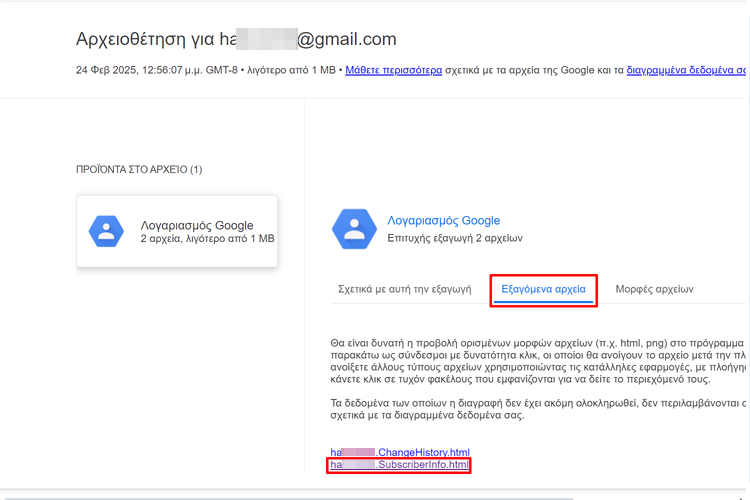Click the archive date '24 Φεβ 2025' text
Screen dimensions: 750x500
tap(106, 70)
